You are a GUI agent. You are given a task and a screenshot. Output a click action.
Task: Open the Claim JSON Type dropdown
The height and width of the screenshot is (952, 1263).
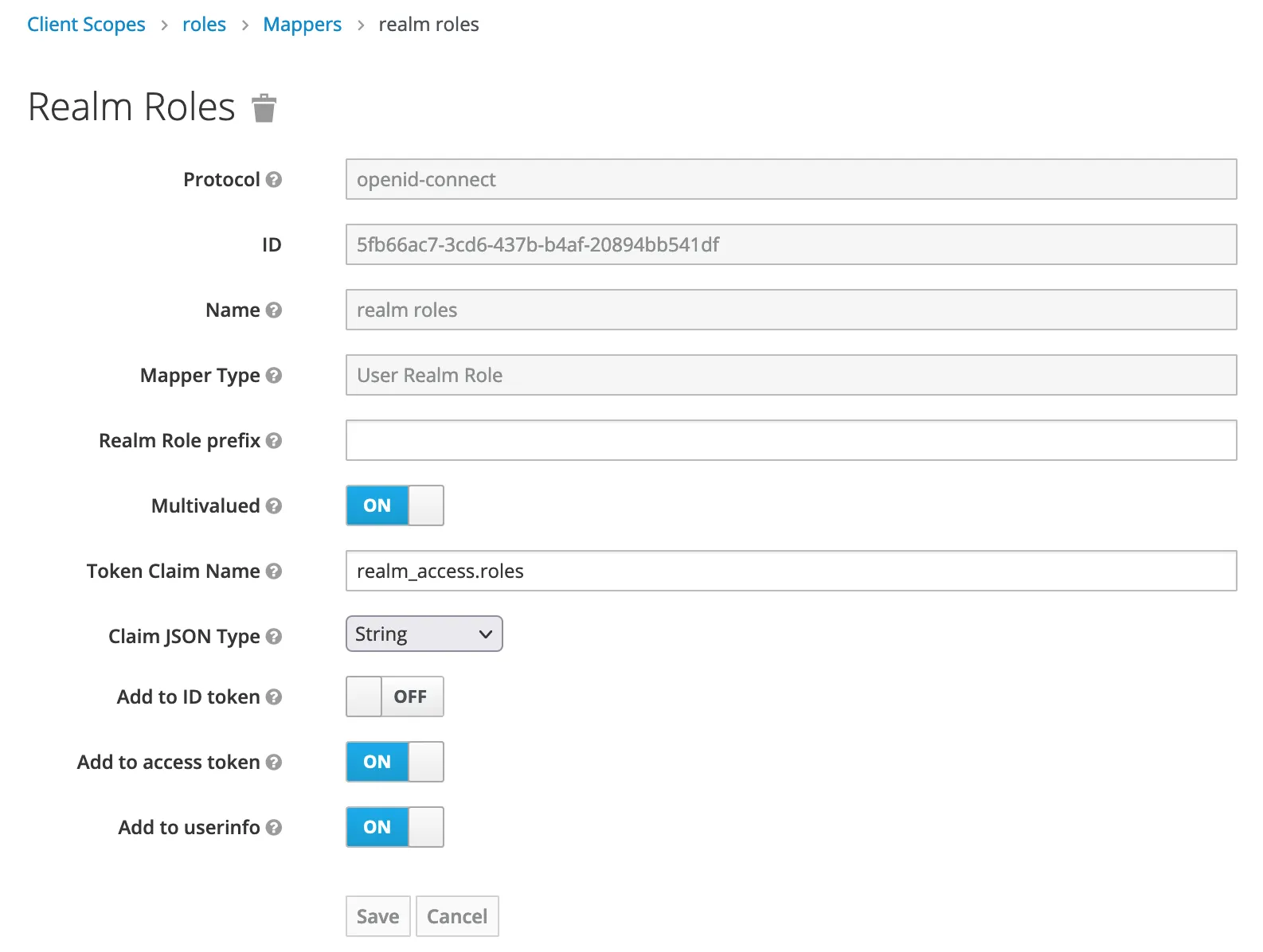click(424, 634)
